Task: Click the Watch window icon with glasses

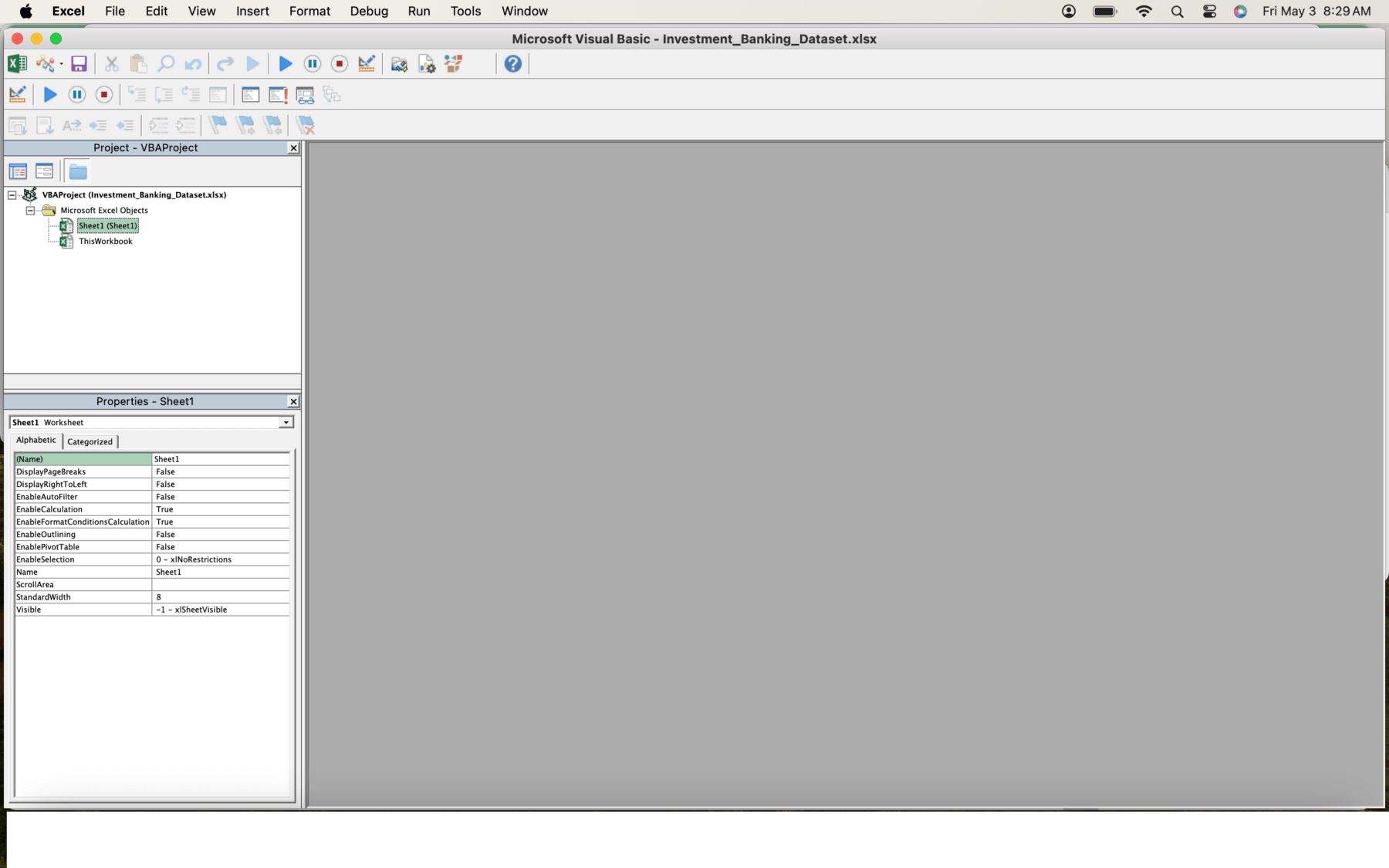Action: point(305,95)
